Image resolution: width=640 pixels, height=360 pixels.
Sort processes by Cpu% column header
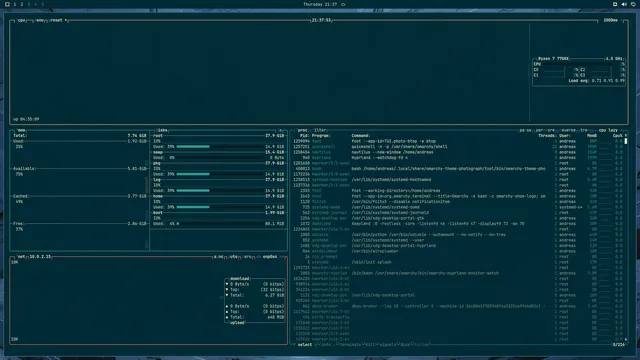[618, 136]
